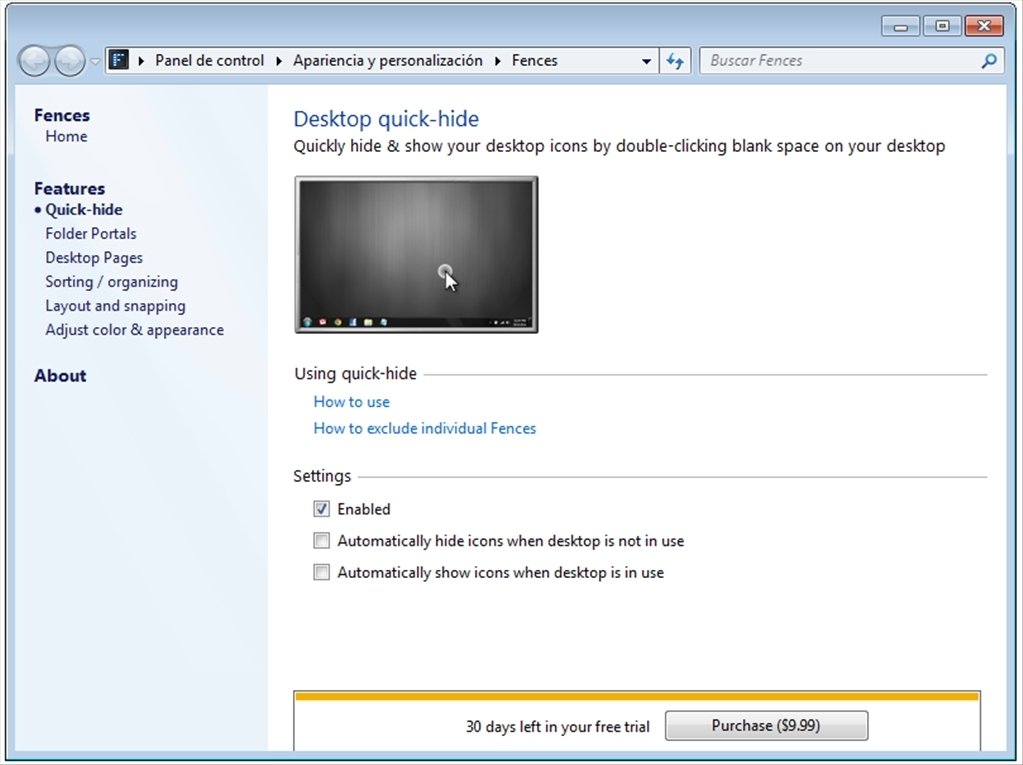Viewport: 1023px width, 765px height.
Task: Go back with the Back arrow button
Action: (x=34, y=61)
